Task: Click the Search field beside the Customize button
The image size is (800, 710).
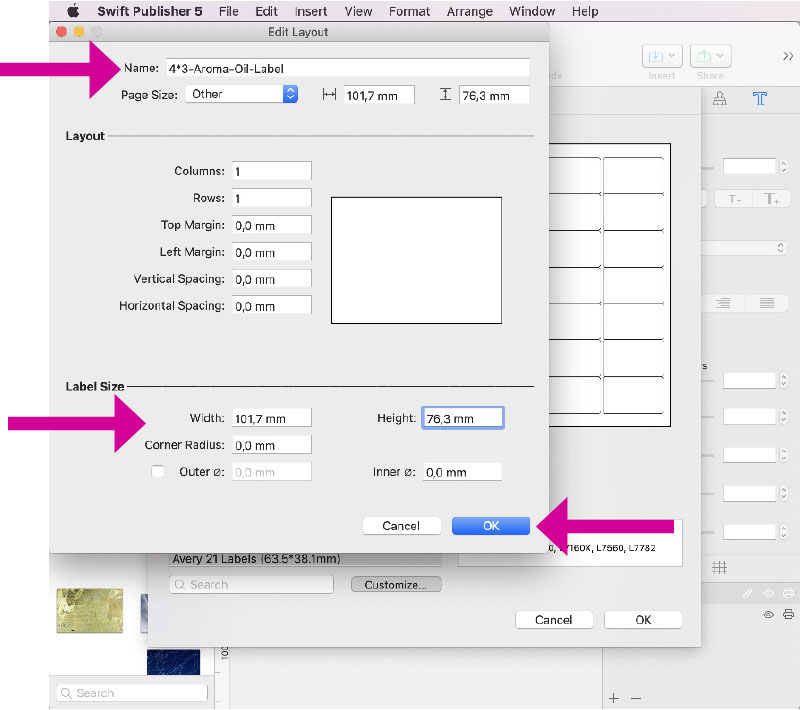Action: pos(251,585)
